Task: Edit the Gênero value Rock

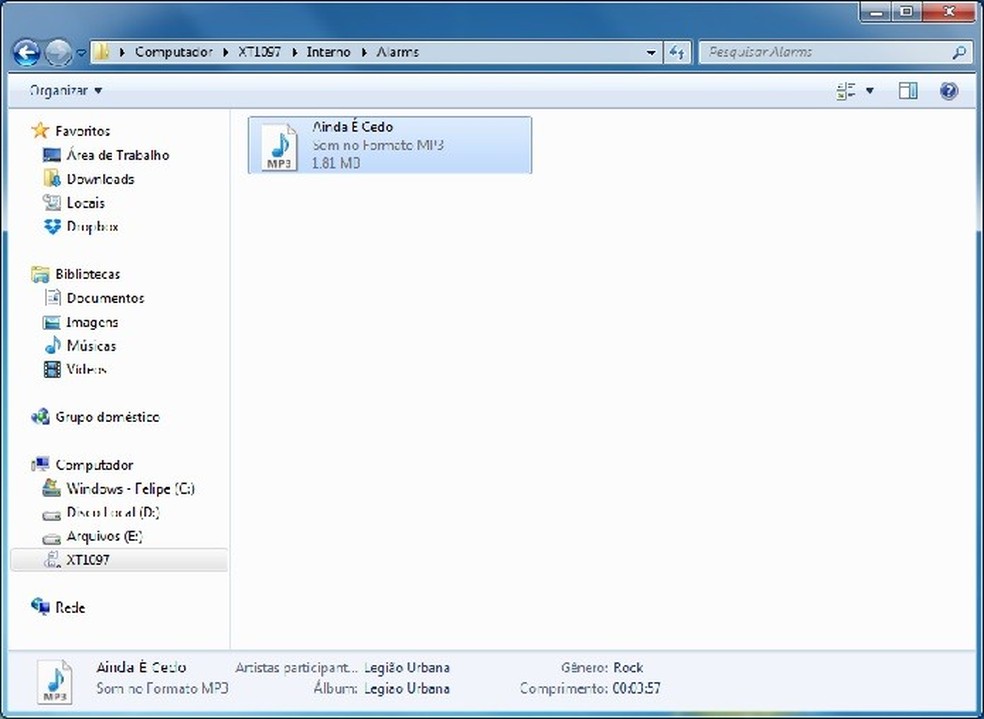Action: [628, 668]
